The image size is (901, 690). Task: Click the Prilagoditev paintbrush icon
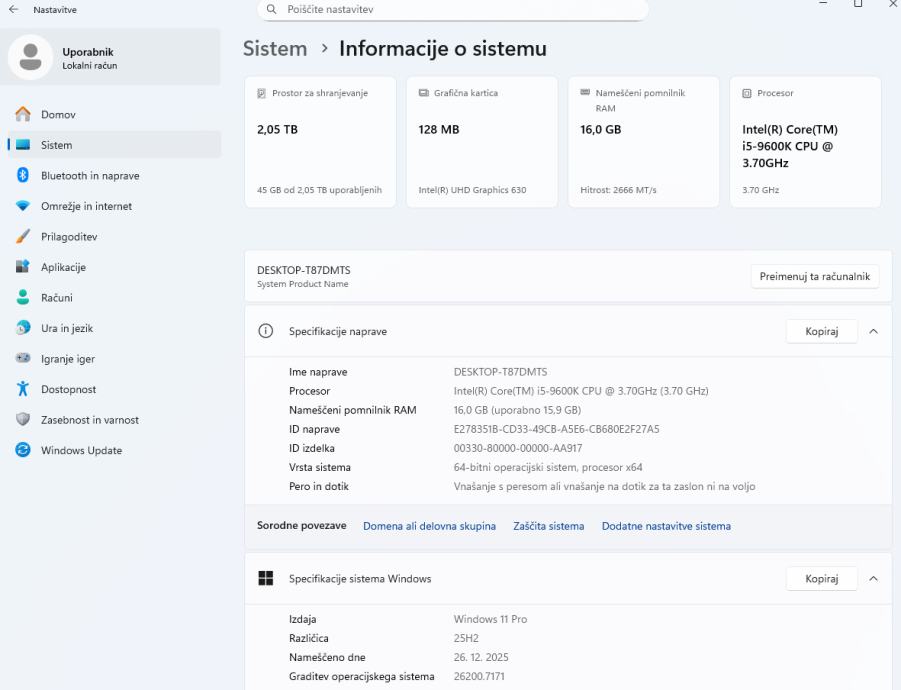click(23, 237)
